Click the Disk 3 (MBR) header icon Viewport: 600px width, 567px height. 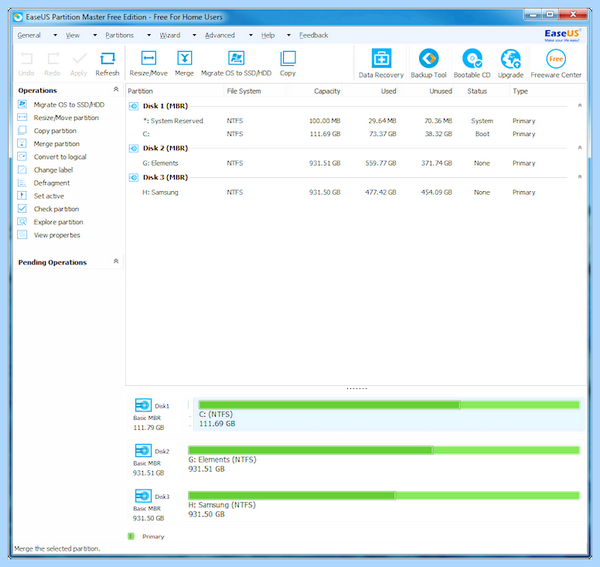134,178
